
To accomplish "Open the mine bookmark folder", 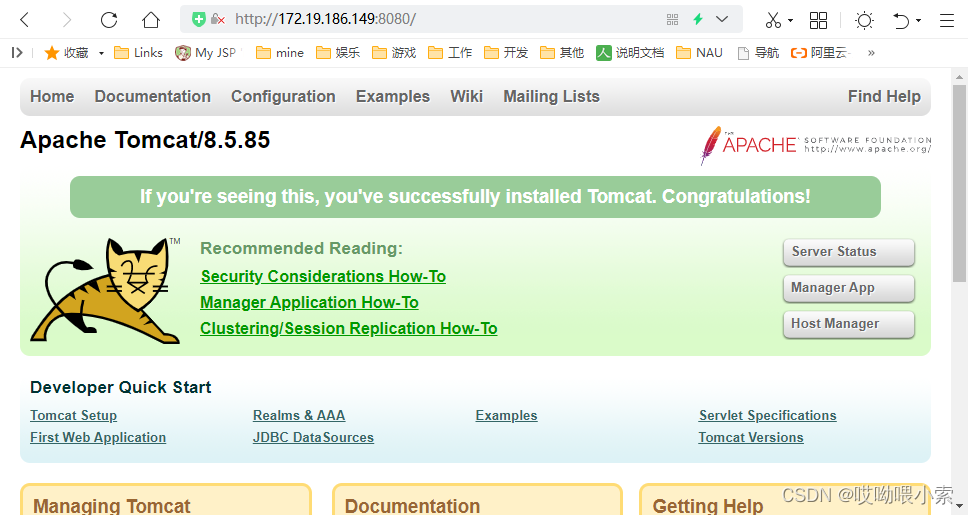I will pyautogui.click(x=280, y=52).
